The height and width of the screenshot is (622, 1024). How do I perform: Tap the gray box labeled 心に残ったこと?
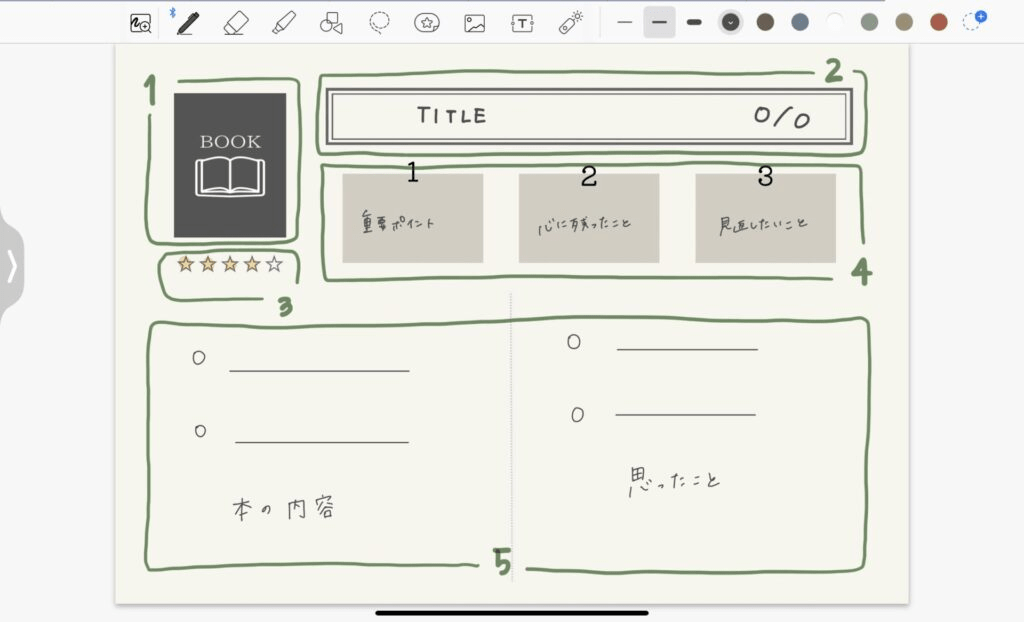tap(589, 218)
